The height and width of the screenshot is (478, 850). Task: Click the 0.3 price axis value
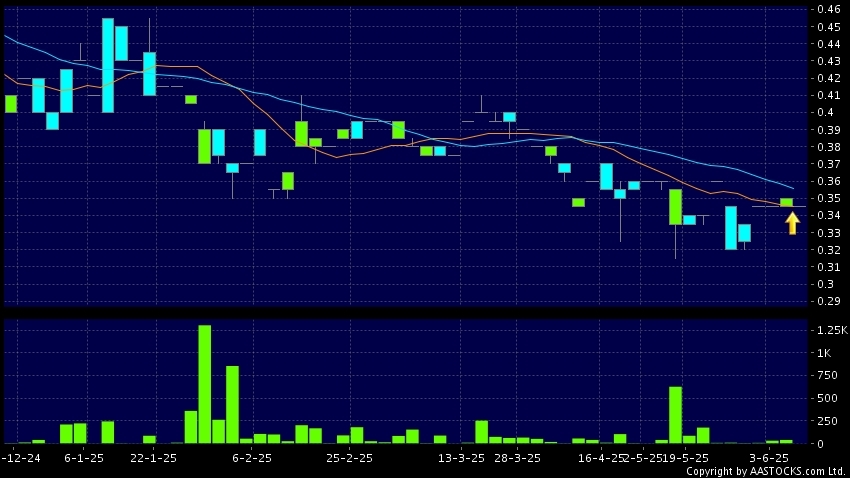coord(826,284)
